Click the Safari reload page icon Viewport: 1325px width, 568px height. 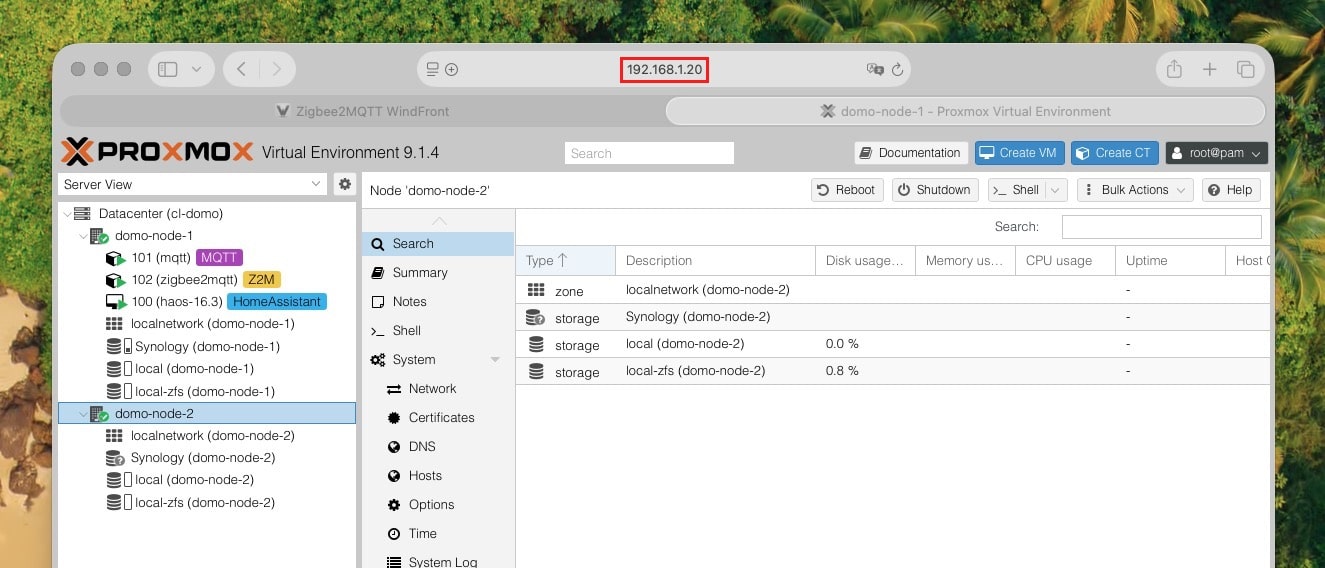coord(897,69)
